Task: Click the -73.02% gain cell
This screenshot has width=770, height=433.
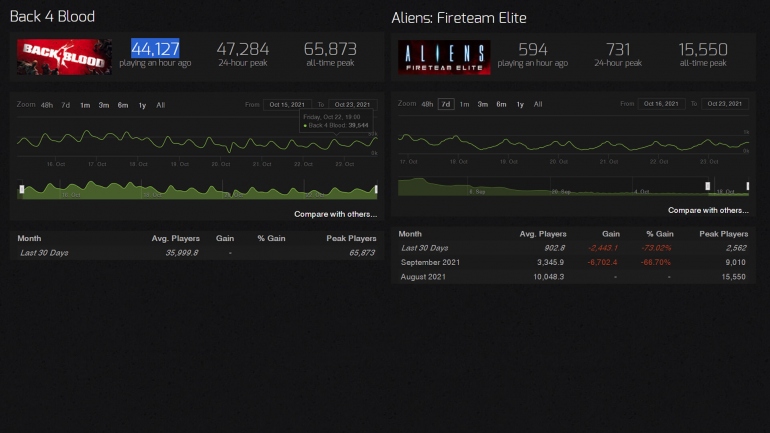Action: (x=656, y=248)
